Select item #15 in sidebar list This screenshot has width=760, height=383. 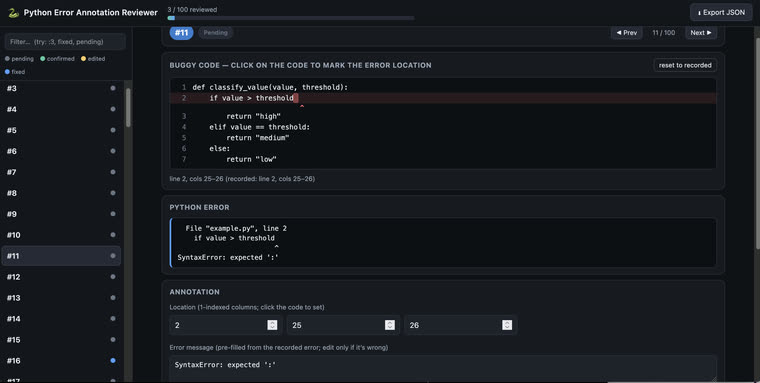pos(61,339)
